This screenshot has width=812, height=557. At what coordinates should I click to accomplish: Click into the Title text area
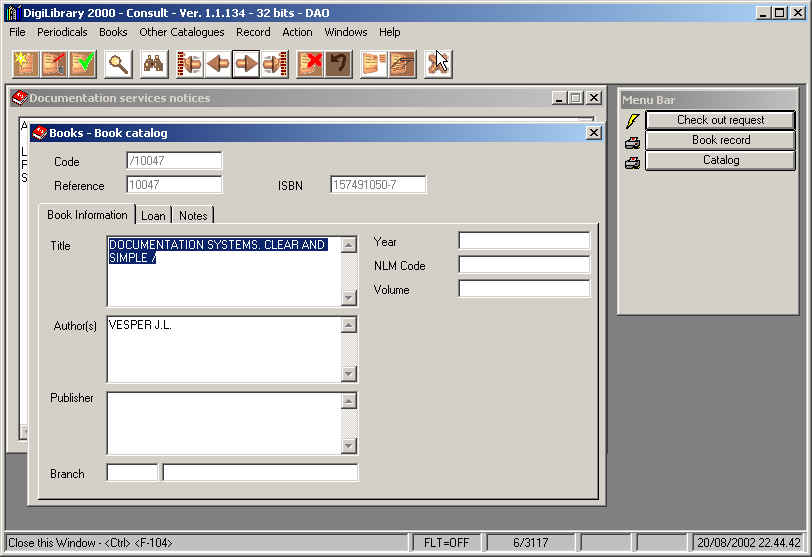[224, 271]
